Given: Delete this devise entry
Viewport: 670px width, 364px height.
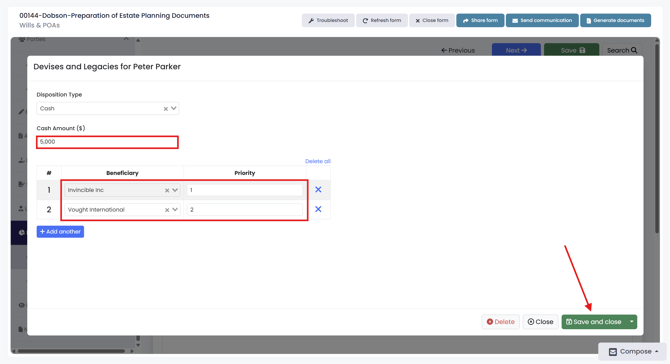Looking at the screenshot, I should pyautogui.click(x=500, y=322).
